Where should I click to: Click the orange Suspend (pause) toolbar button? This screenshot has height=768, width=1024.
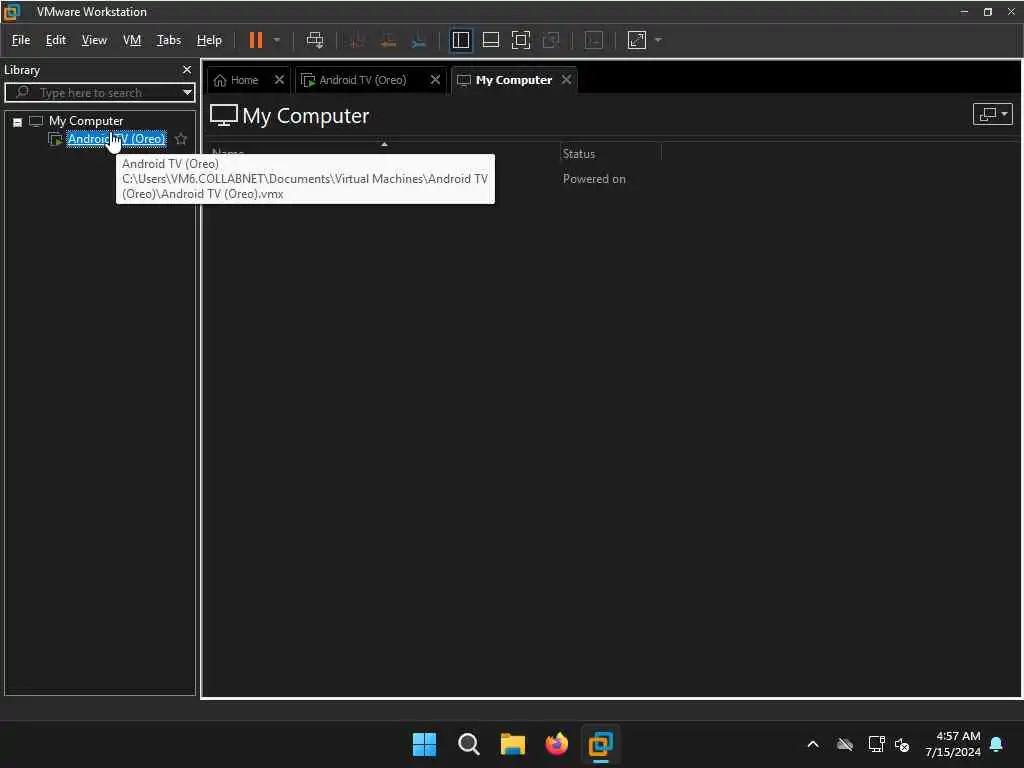tap(256, 40)
